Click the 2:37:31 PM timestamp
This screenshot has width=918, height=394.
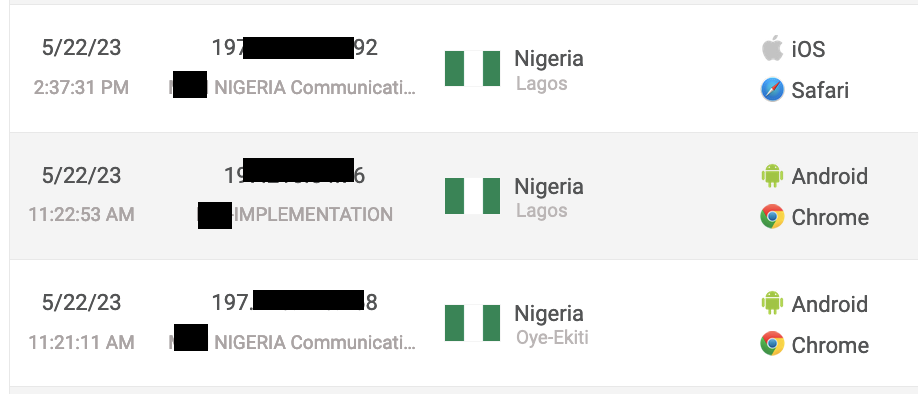[x=81, y=87]
